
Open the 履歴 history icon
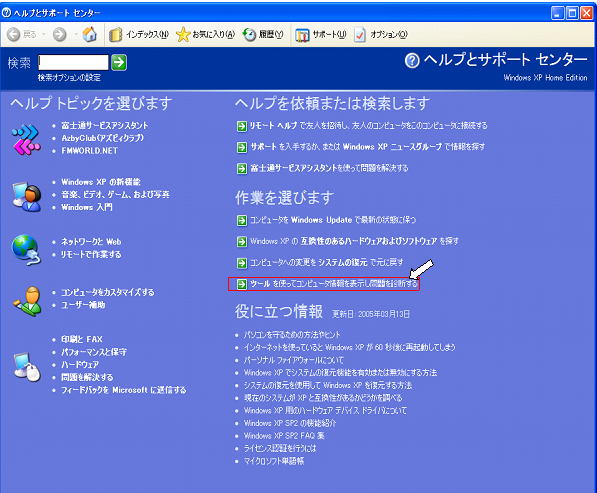coord(249,35)
